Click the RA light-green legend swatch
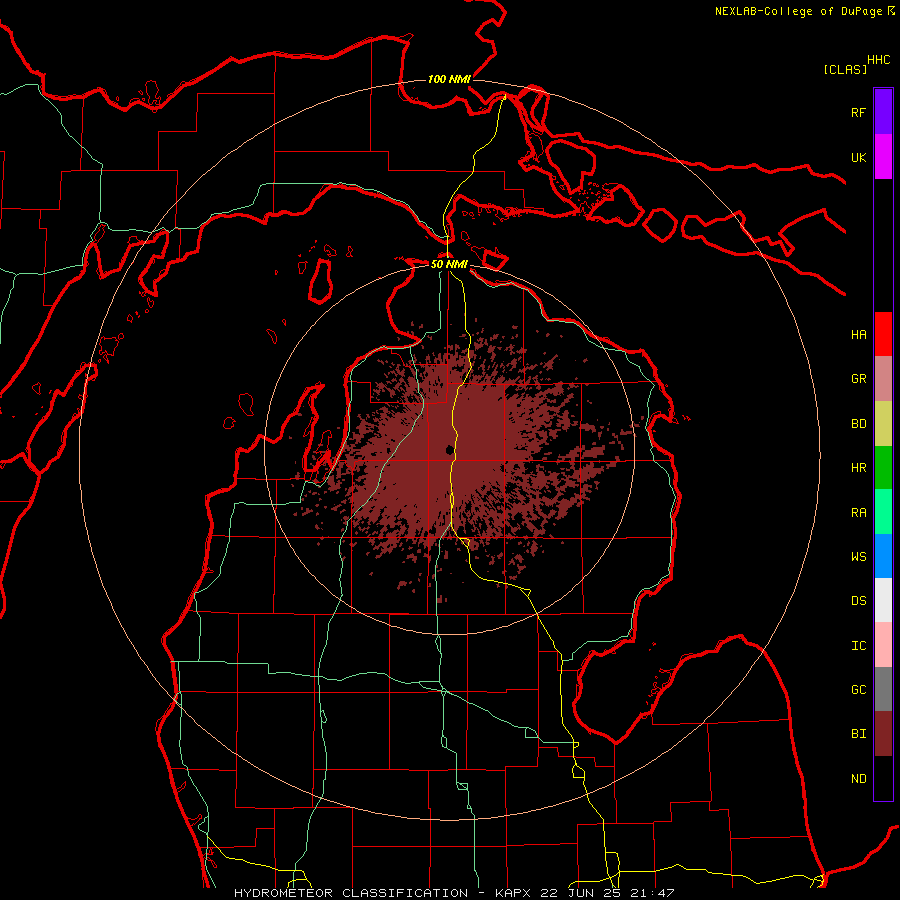The width and height of the screenshot is (900, 900). (x=883, y=512)
